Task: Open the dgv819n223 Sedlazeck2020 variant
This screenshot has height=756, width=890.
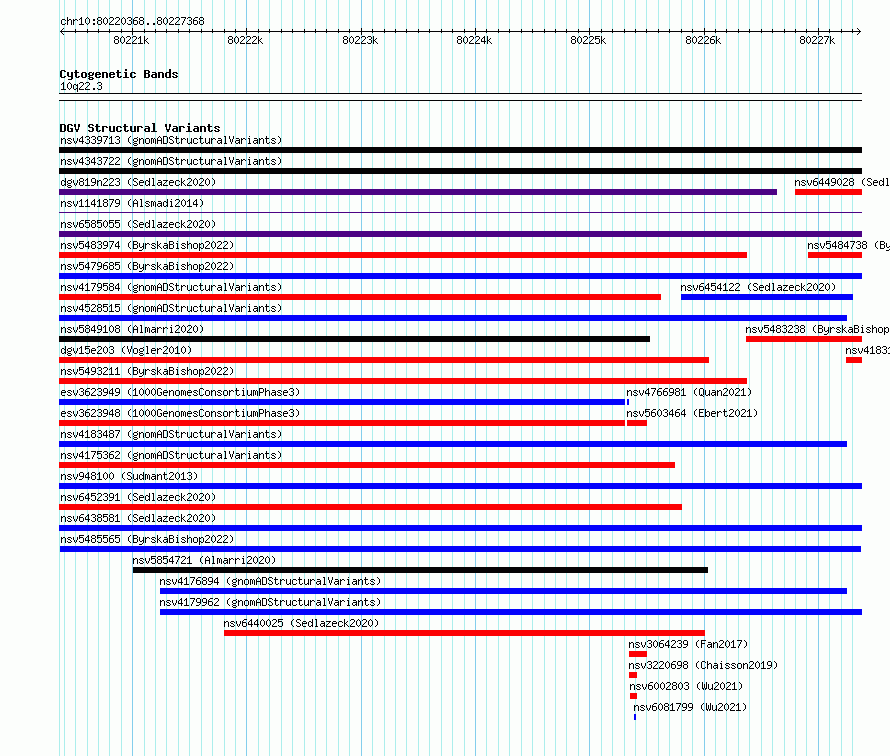Action: [138, 182]
